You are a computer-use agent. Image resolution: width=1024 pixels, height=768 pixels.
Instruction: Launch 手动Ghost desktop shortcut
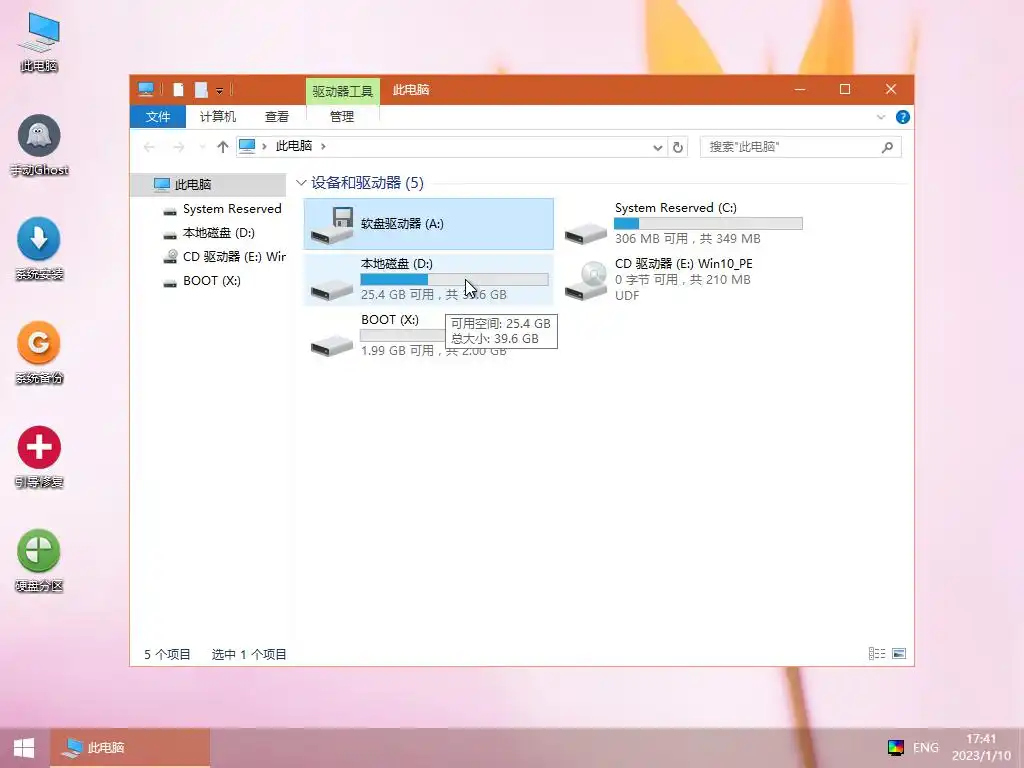point(39,146)
